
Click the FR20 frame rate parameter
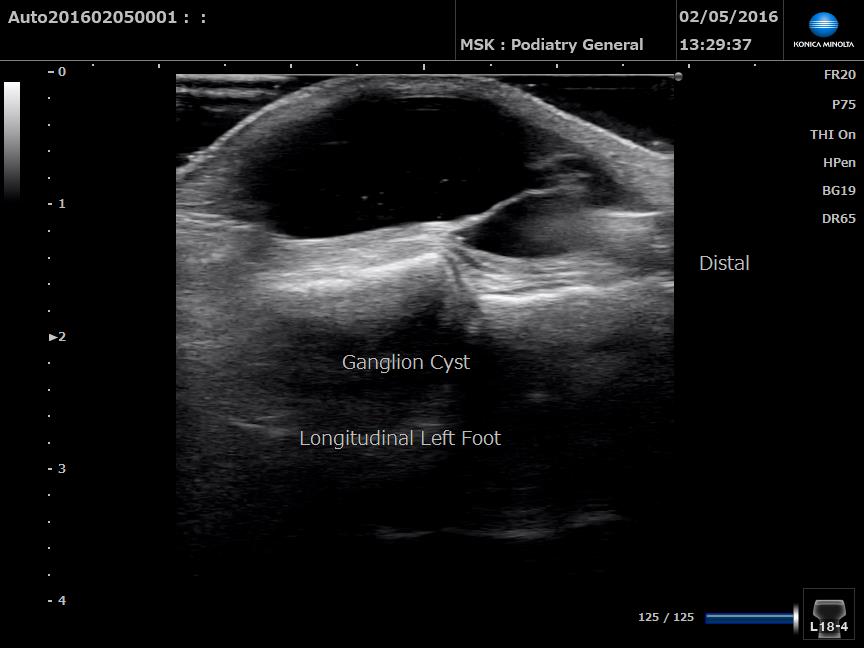[839, 75]
